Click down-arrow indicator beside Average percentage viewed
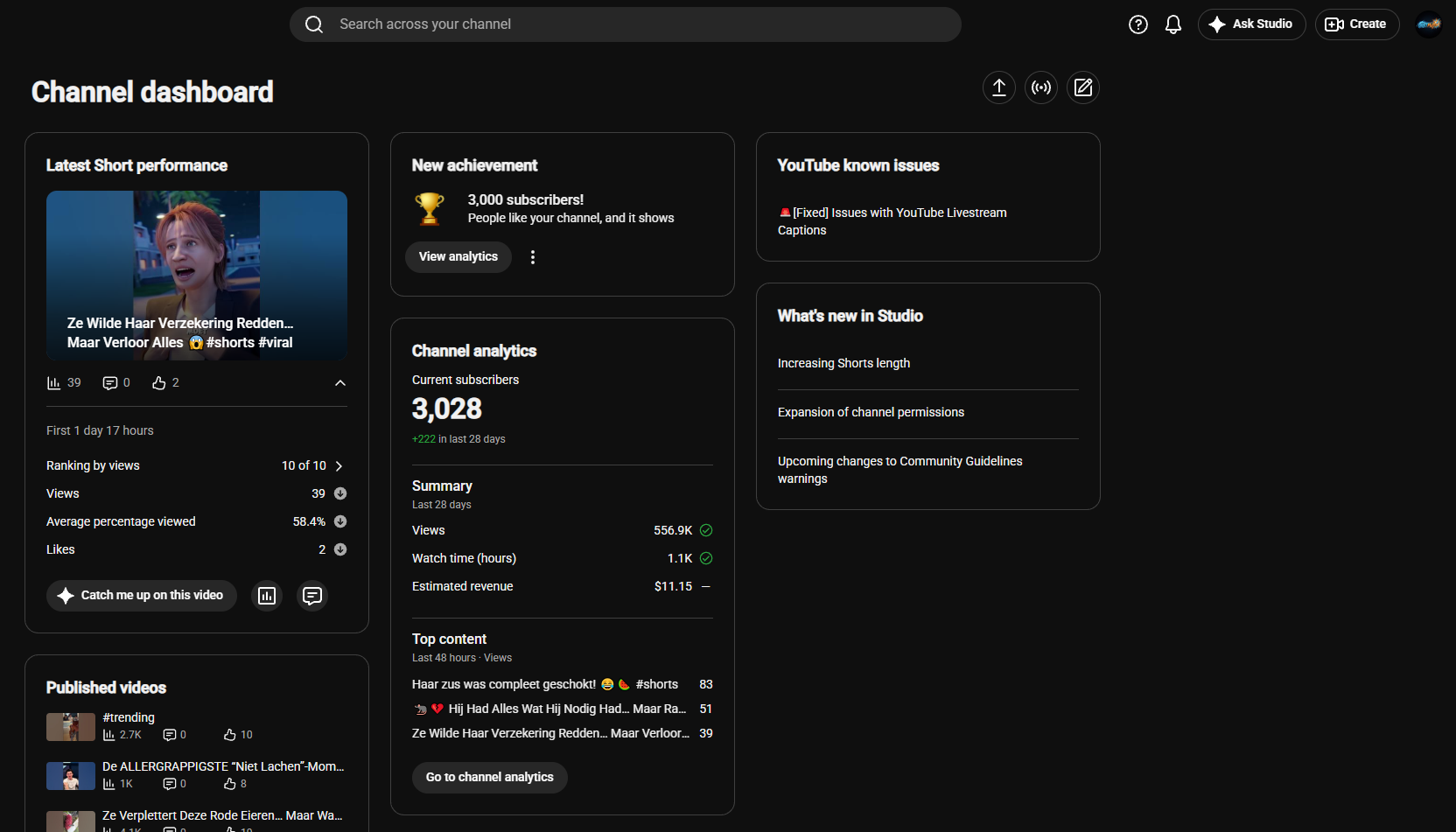This screenshot has height=832, width=1456. point(340,521)
